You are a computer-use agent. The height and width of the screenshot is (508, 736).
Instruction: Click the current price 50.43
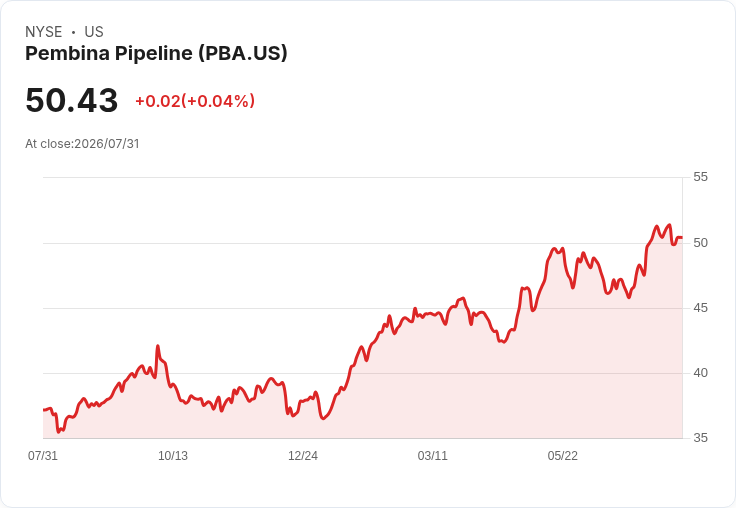click(x=71, y=100)
